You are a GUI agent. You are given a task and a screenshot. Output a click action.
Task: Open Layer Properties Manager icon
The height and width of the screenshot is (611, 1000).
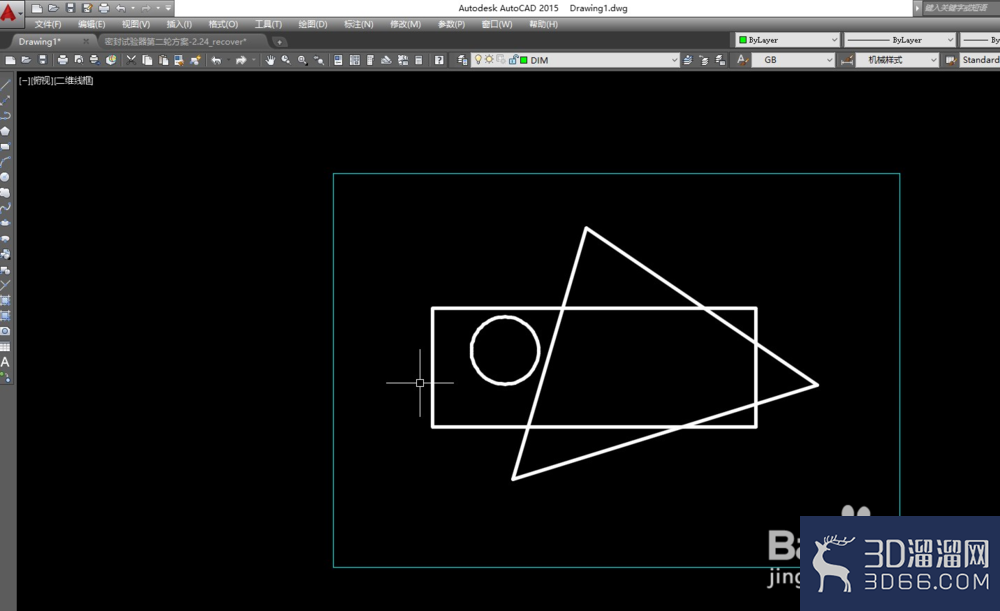pos(462,60)
